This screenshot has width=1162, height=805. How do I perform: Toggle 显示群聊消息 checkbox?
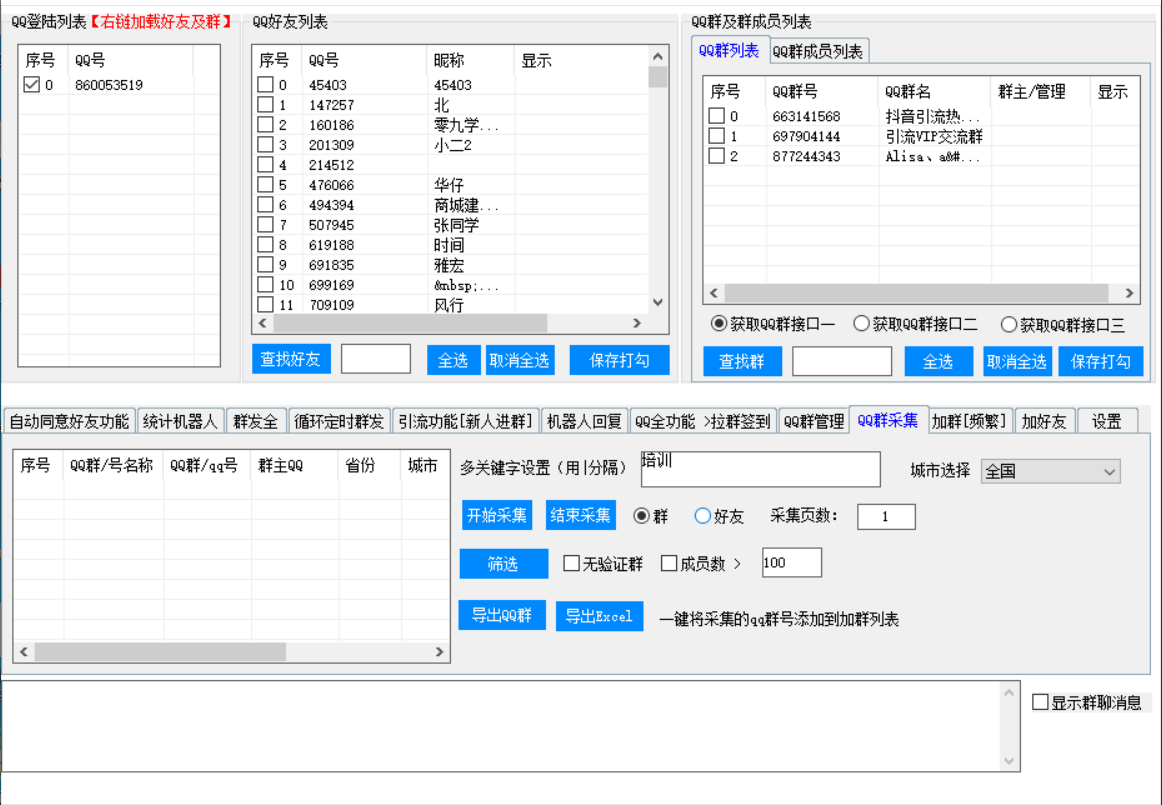coord(1040,702)
